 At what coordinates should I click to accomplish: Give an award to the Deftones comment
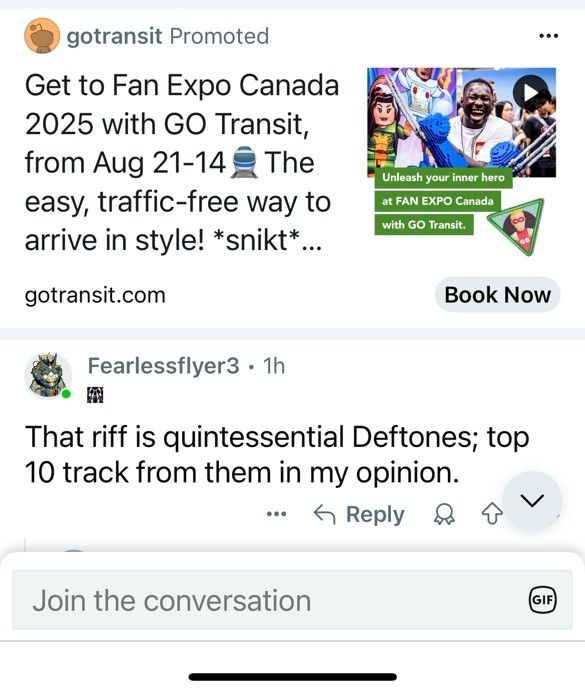[x=444, y=514]
